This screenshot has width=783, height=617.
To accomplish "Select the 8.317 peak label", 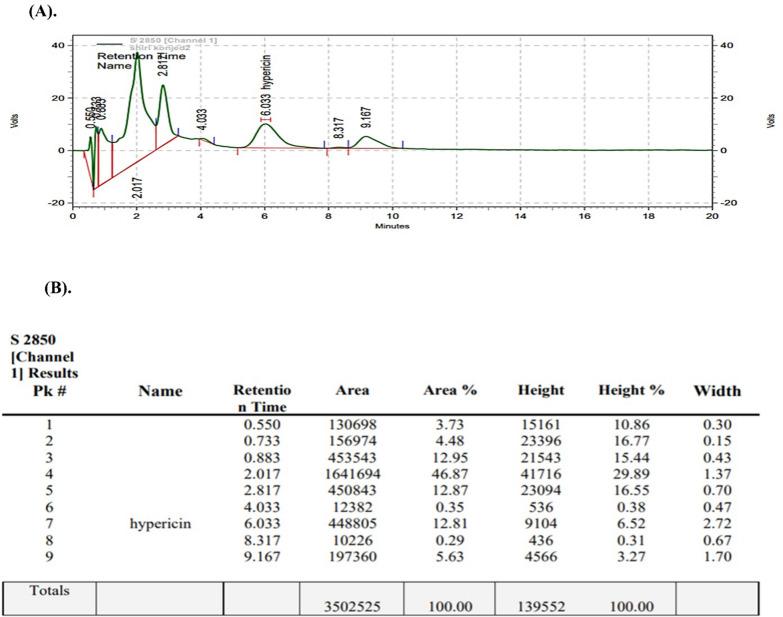I will [x=338, y=128].
